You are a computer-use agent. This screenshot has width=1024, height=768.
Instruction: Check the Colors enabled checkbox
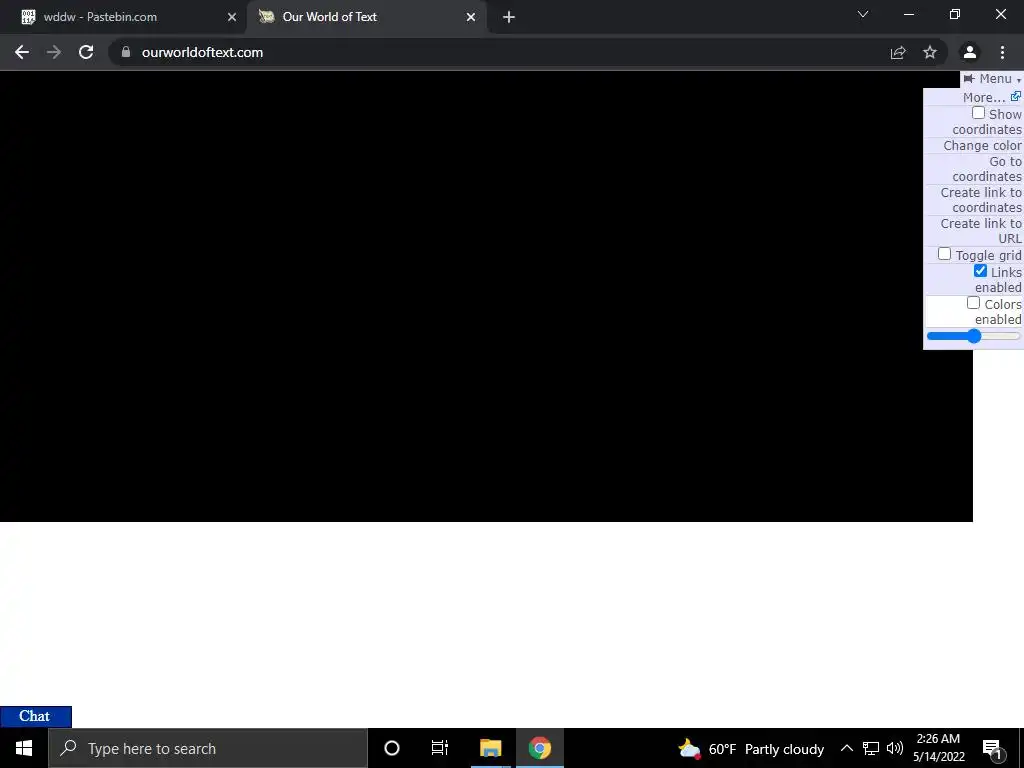[973, 303]
